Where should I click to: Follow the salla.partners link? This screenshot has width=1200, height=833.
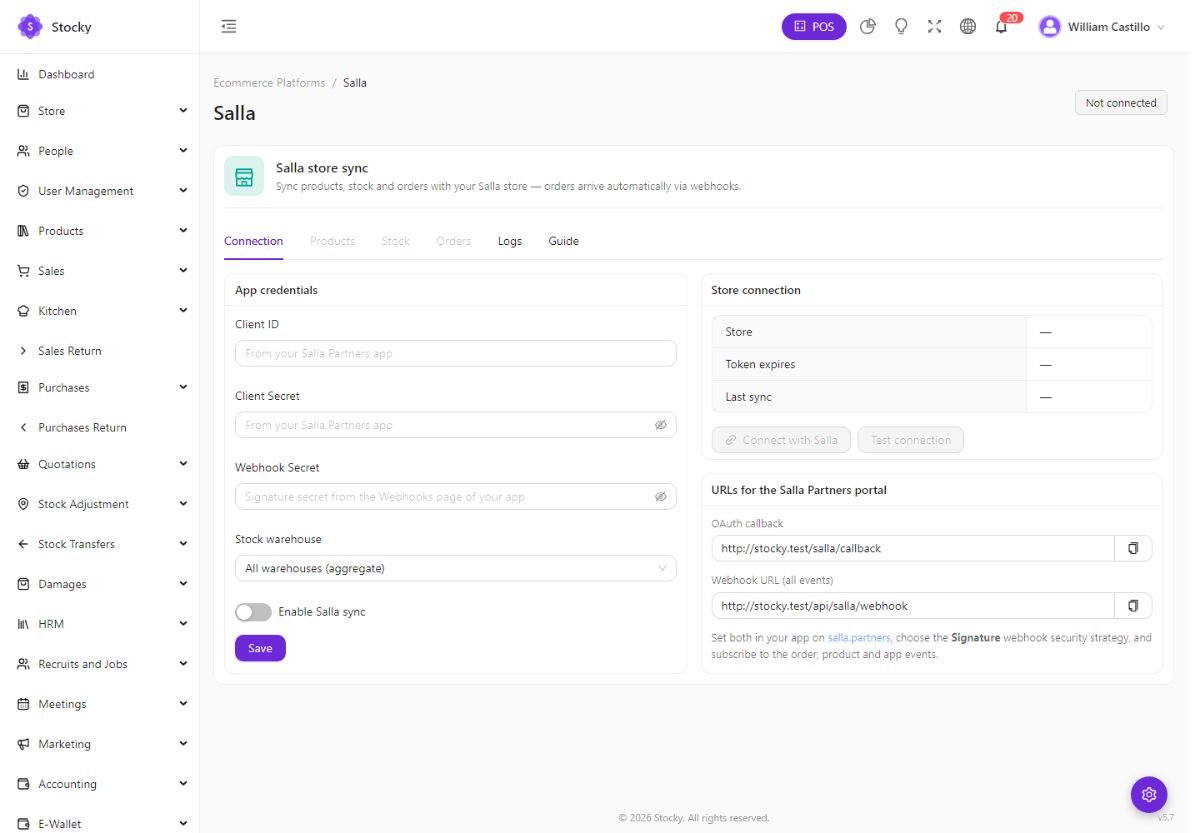858,638
